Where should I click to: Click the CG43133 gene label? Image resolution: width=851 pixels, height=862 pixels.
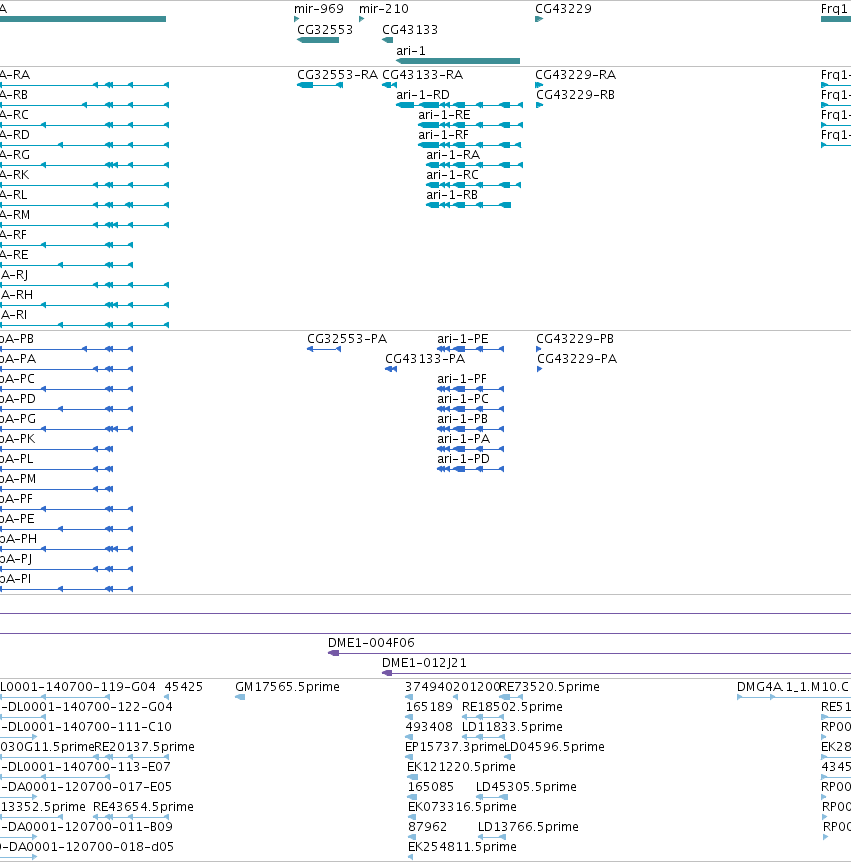coord(410,30)
